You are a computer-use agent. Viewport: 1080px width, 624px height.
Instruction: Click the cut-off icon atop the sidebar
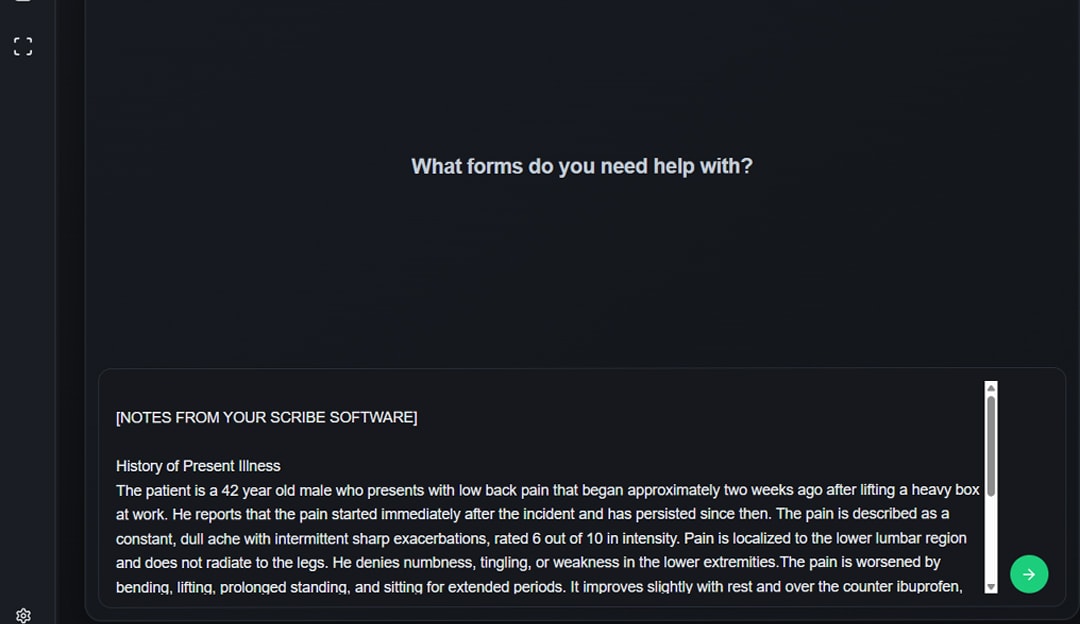(23, 2)
